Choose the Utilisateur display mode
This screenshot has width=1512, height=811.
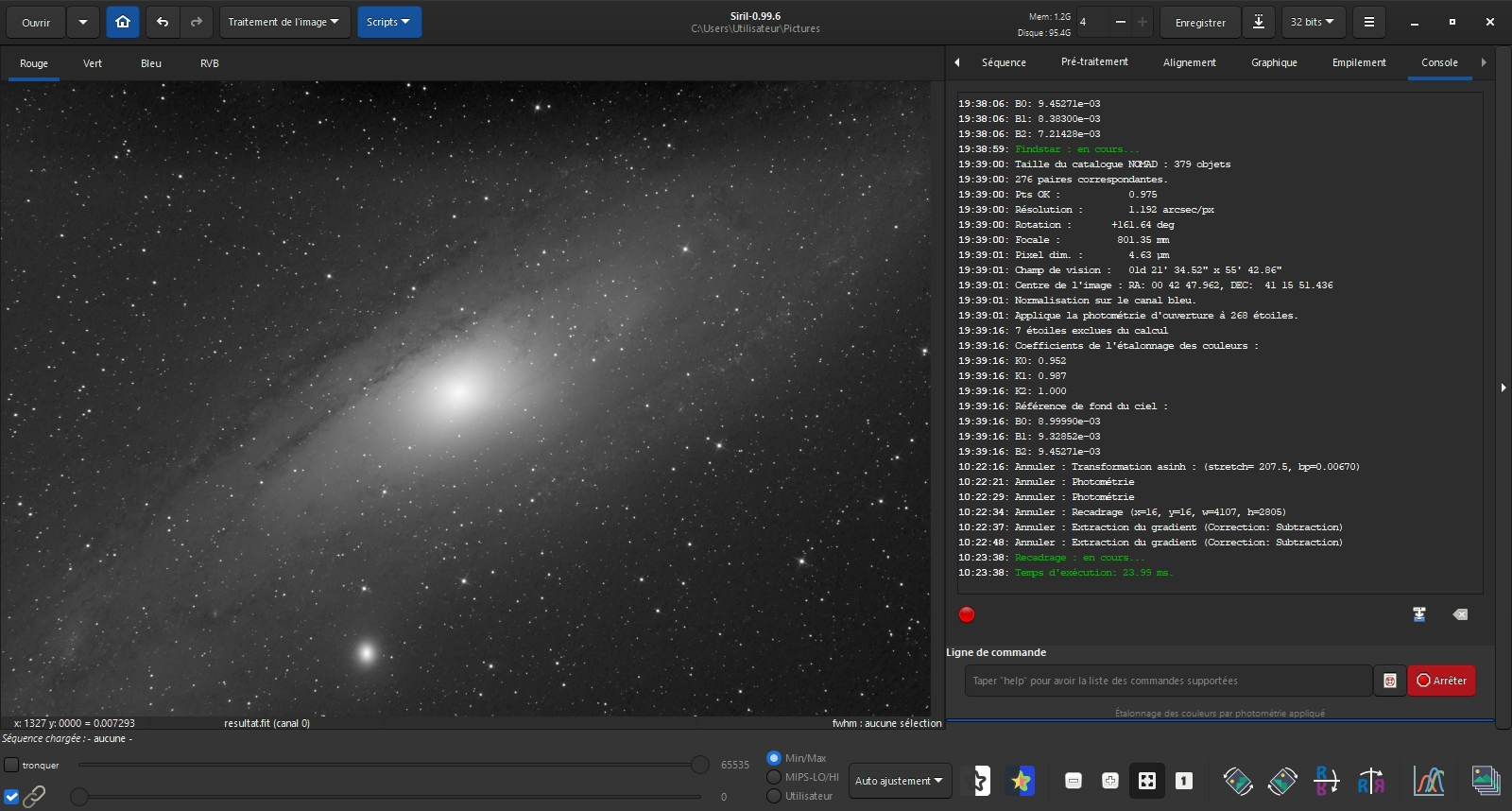774,796
